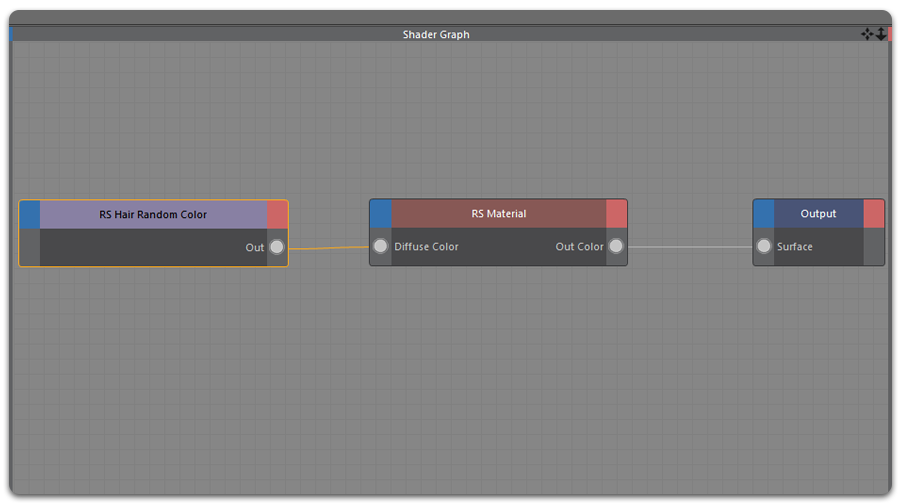Screen dimensions: 906x504
Task: Click the Out Color output port circle
Action: coord(616,247)
